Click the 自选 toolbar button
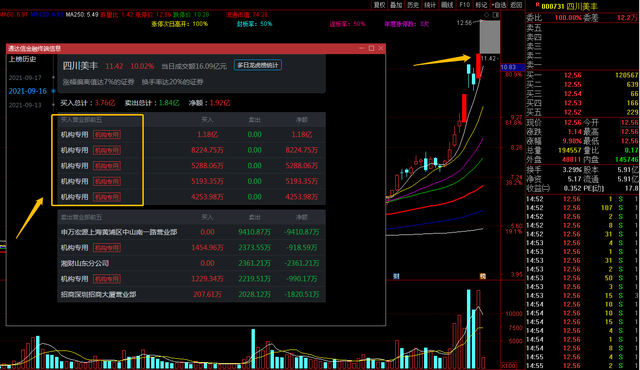The height and width of the screenshot is (370, 640). click(499, 5)
